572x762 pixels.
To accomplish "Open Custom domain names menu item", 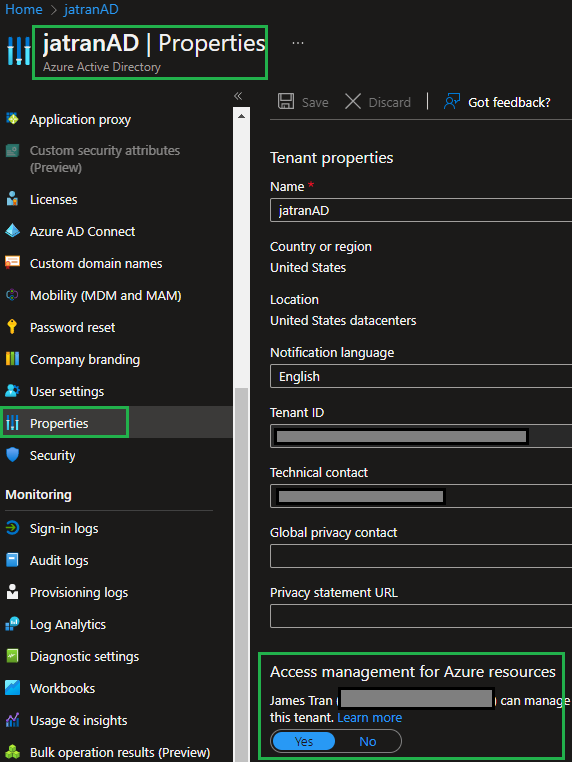I will (96, 263).
